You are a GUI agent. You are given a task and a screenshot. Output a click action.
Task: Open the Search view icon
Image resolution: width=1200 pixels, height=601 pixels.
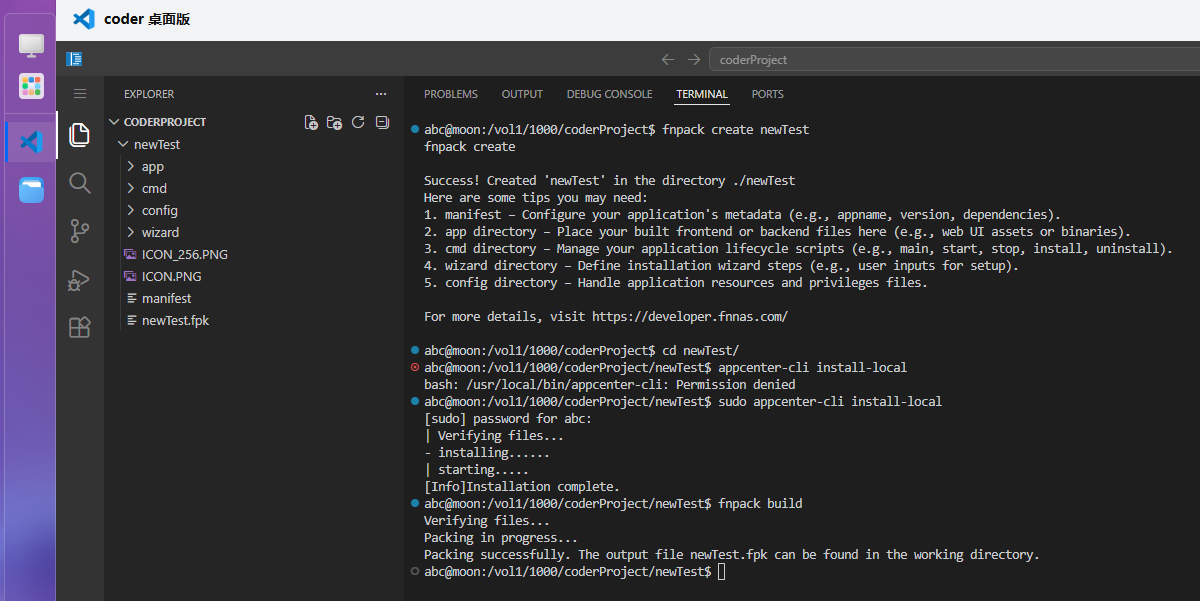80,183
